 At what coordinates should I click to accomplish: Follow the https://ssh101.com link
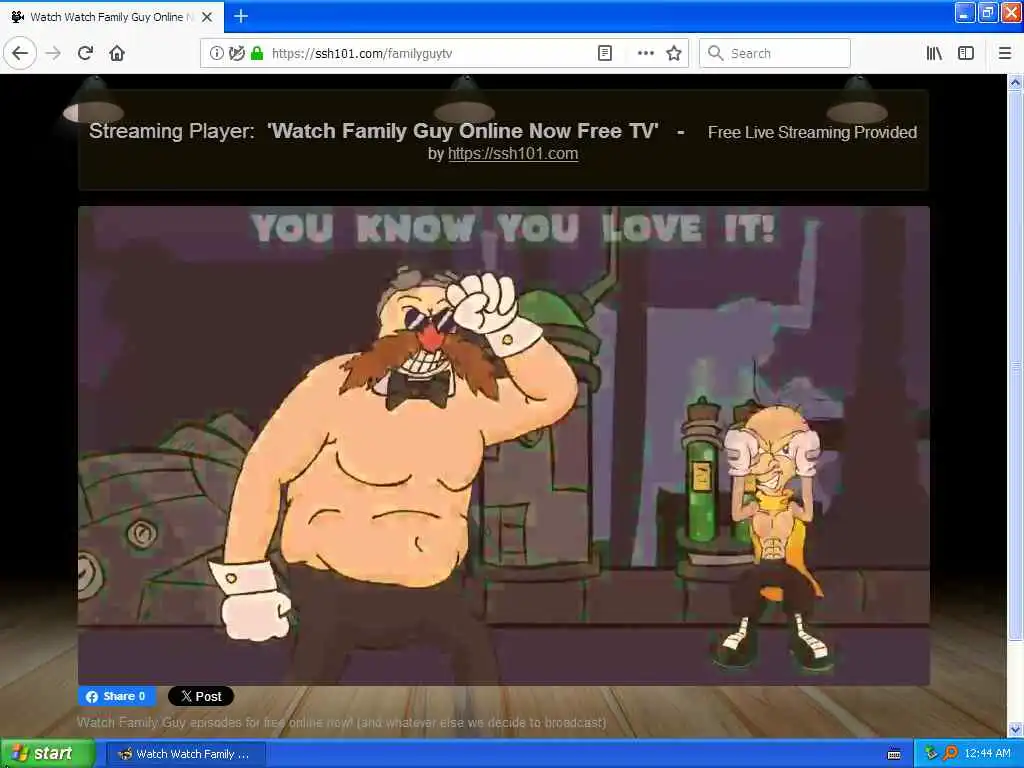[513, 153]
